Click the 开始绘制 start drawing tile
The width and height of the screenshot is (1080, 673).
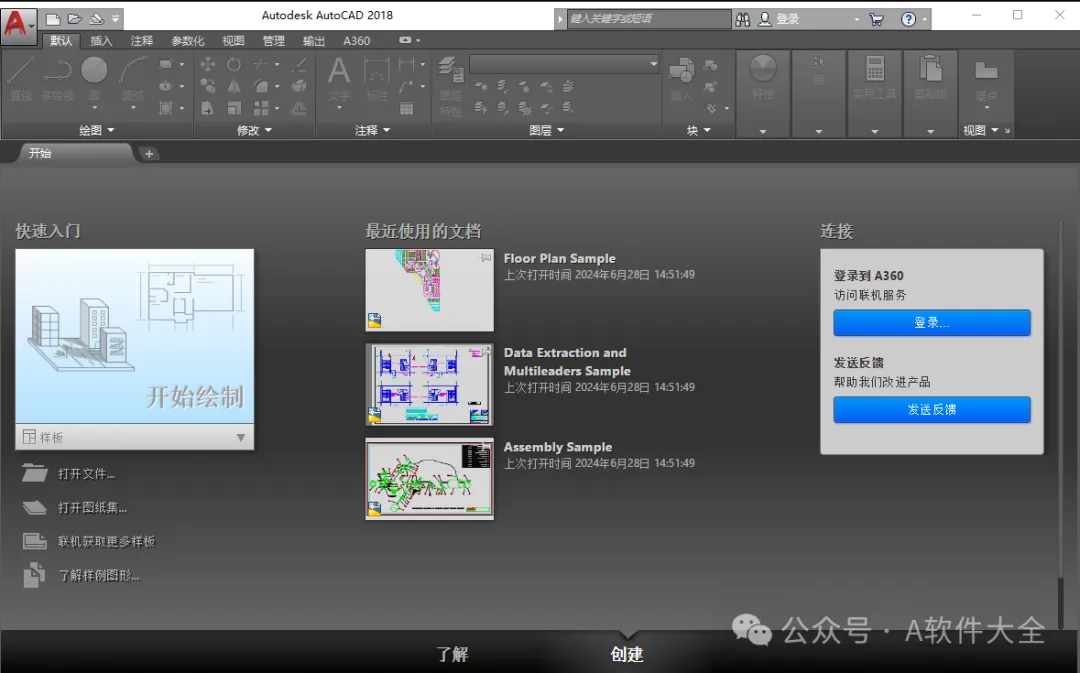(134, 336)
